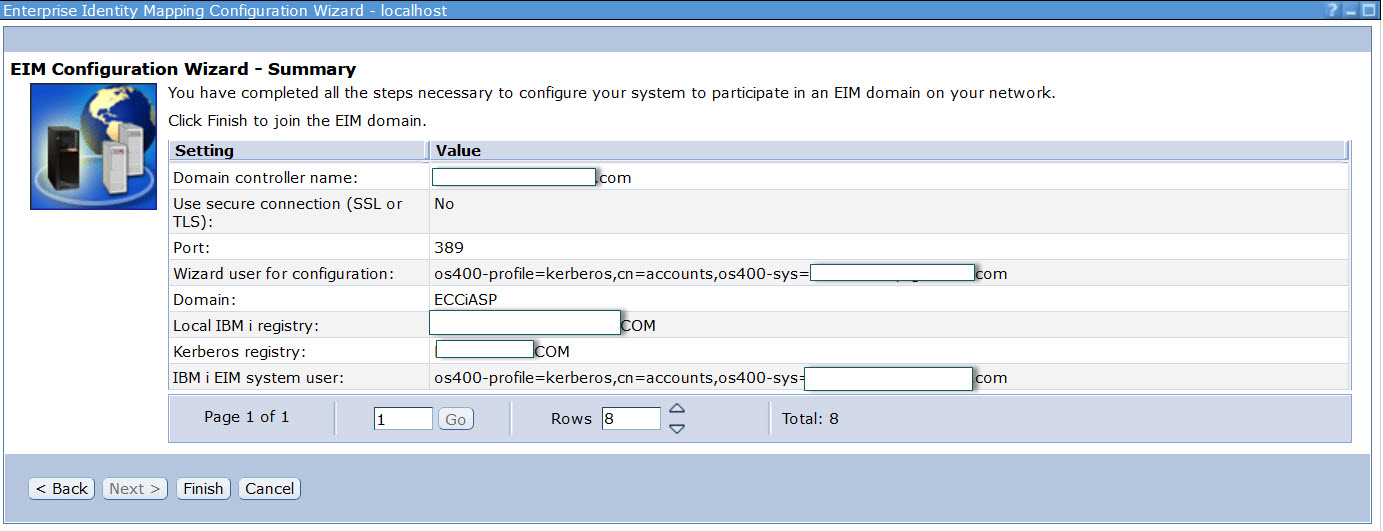The height and width of the screenshot is (531, 1383).
Task: Go back with the Back button
Action: point(62,488)
